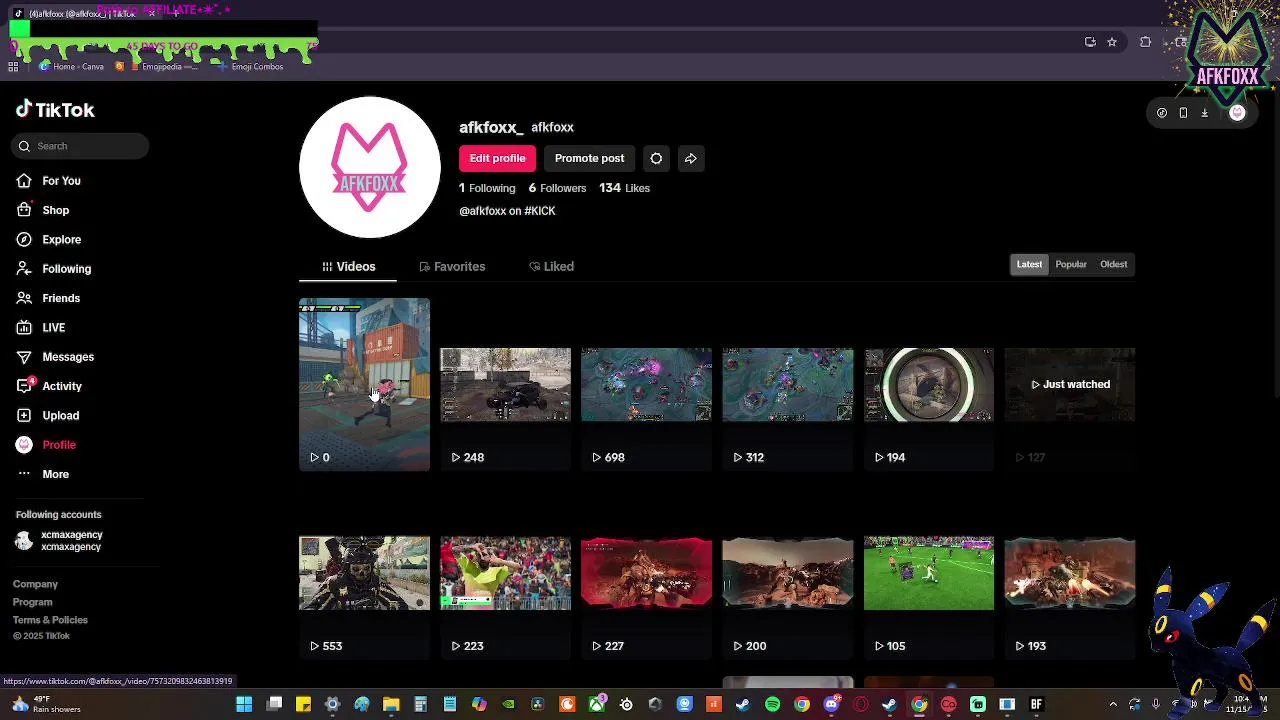This screenshot has width=1280, height=720.
Task: Click the TikTok search field
Action: pyautogui.click(x=81, y=146)
